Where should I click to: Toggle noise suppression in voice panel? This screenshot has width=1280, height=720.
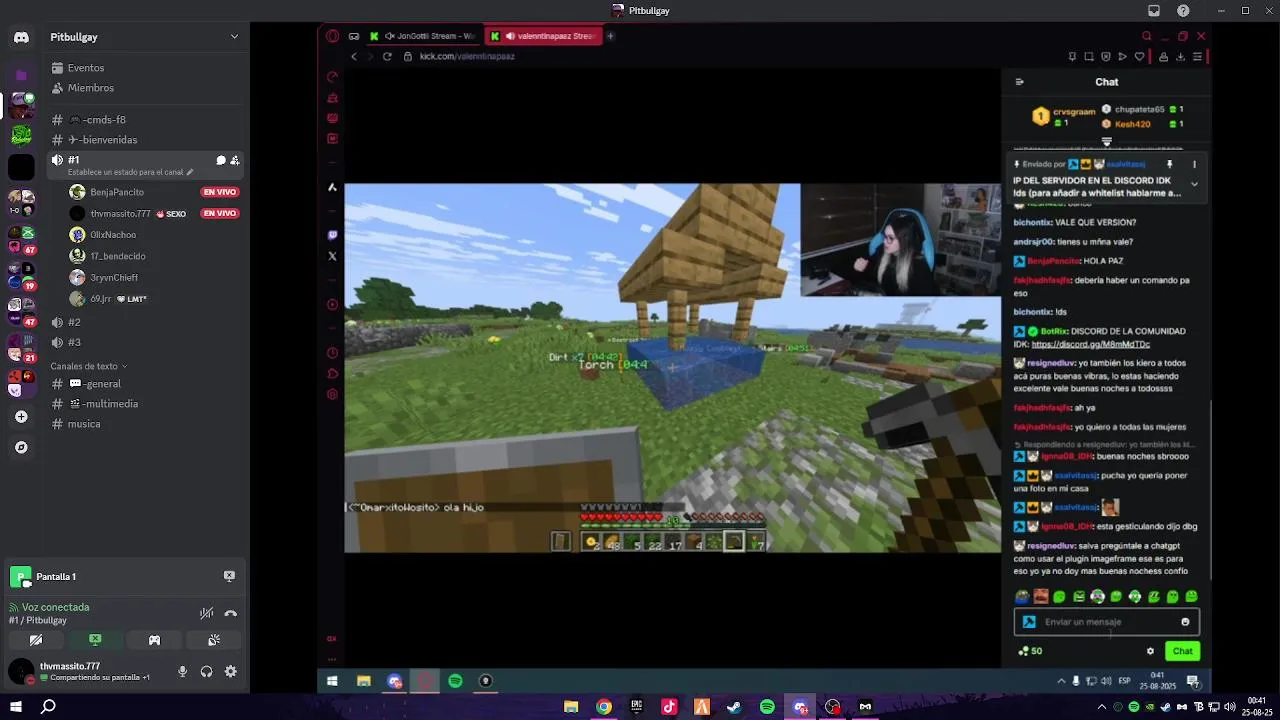[206, 613]
